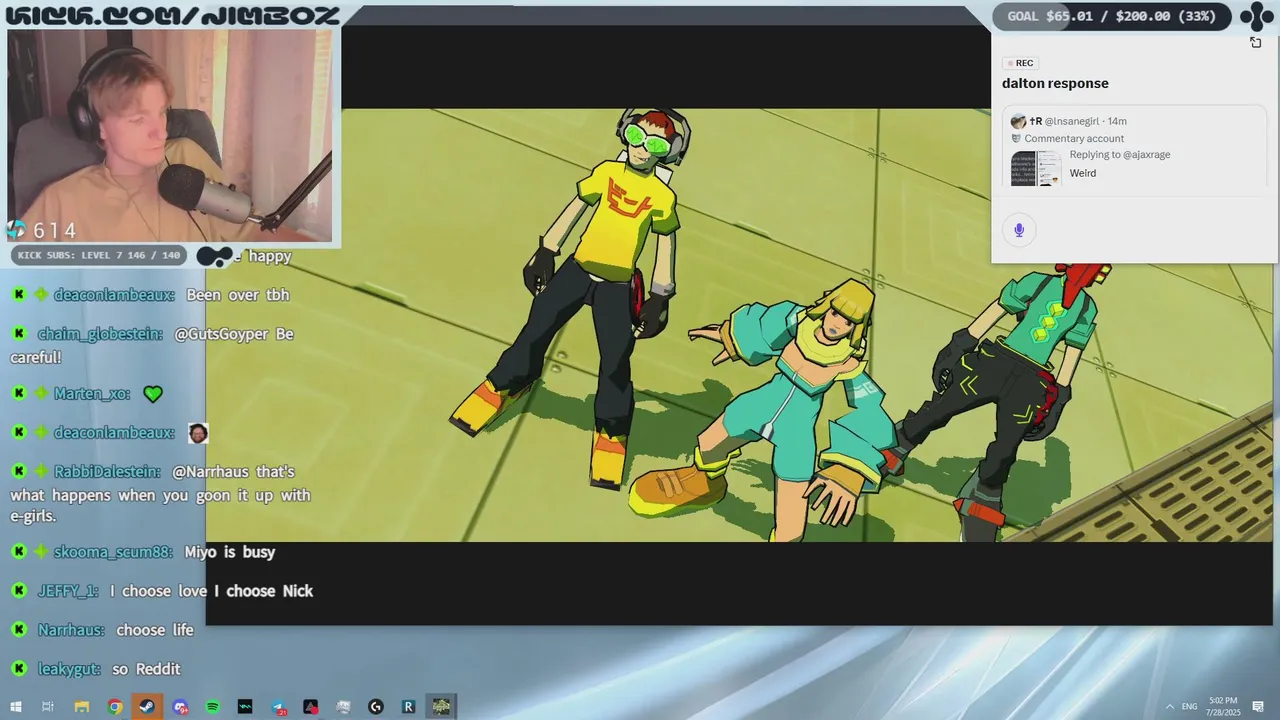The image size is (1280, 720).
Task: Click username deaconlambeaux on 'Been over tbh'
Action: 114,295
